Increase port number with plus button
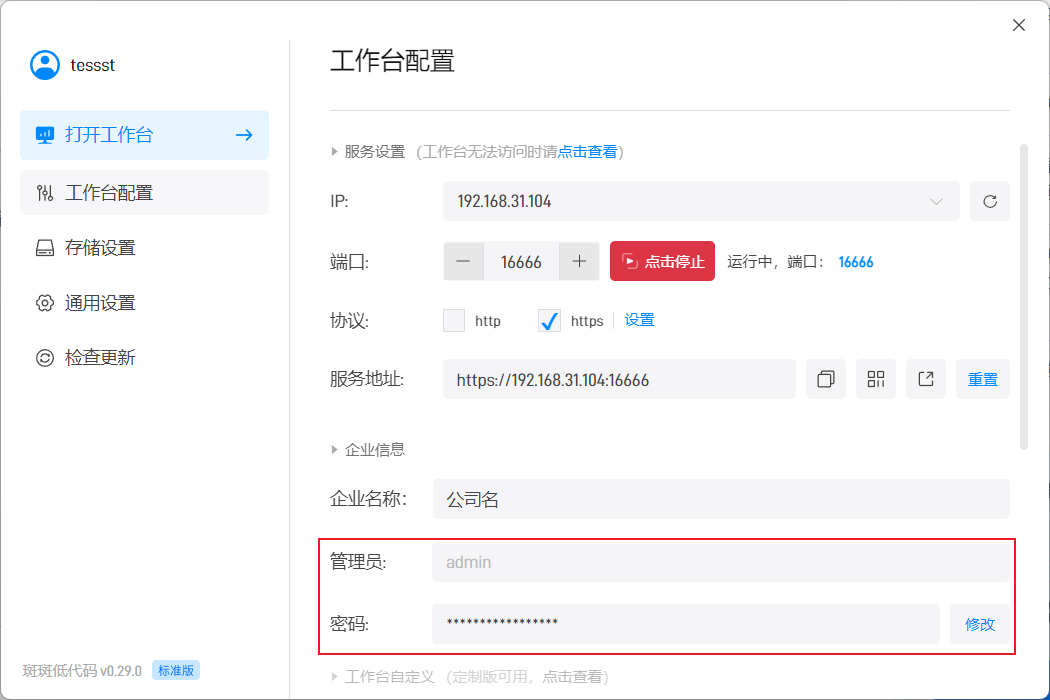Viewport: 1050px width, 700px height. (x=579, y=261)
